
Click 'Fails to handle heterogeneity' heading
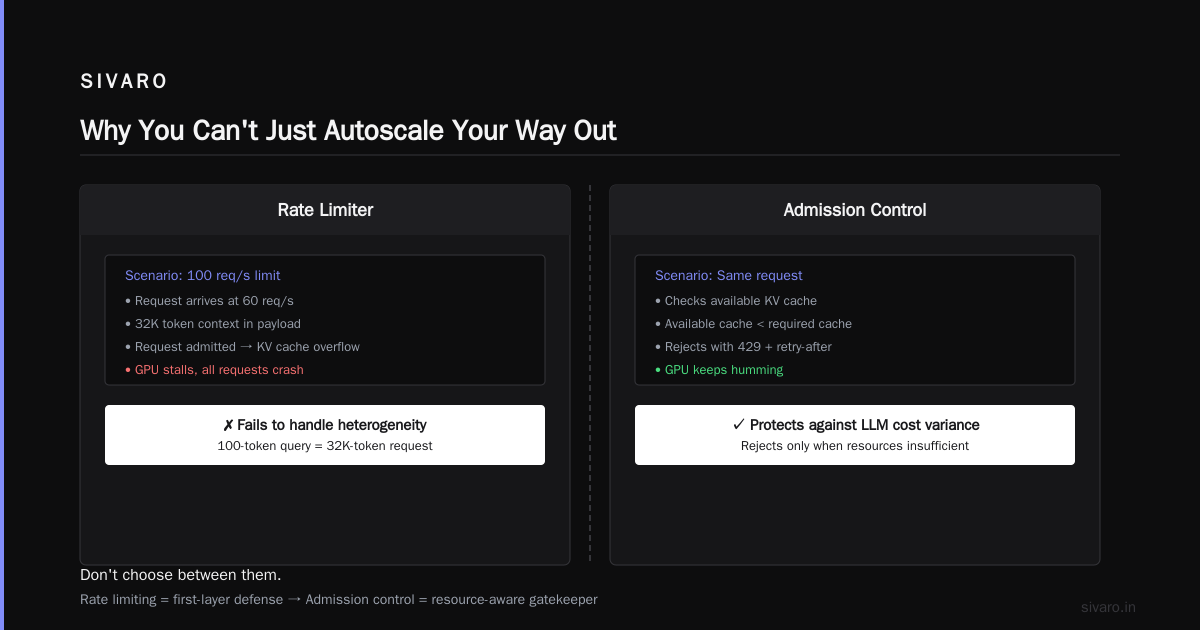pos(325,425)
